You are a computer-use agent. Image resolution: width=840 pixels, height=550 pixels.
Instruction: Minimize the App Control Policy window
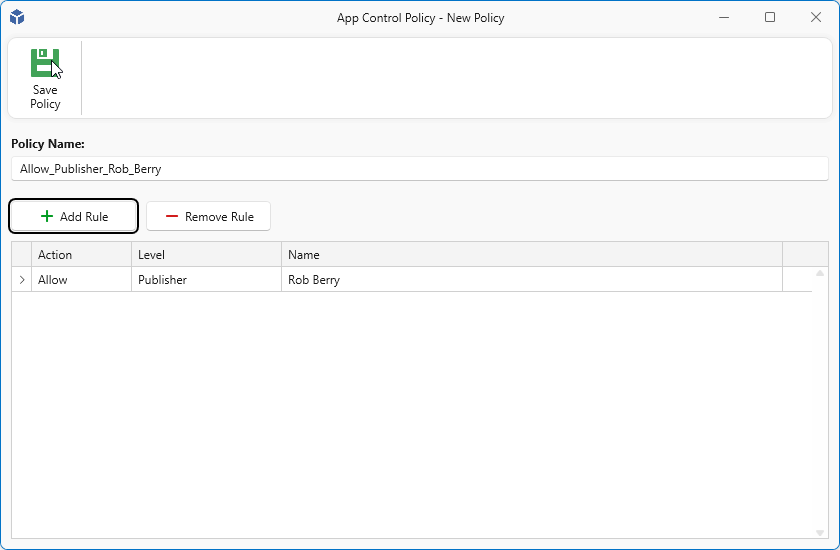[x=724, y=17]
